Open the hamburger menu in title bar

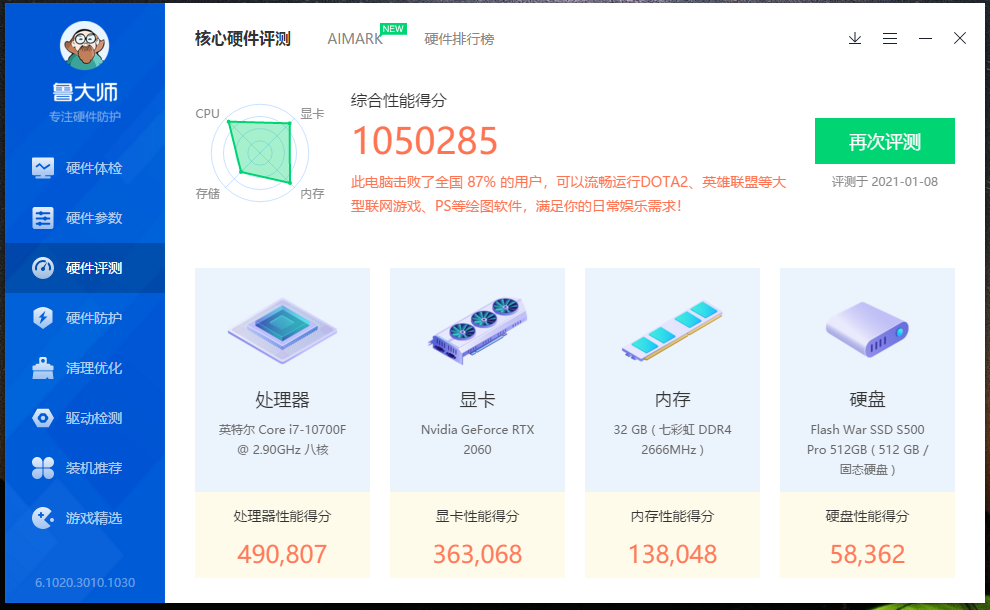[x=890, y=39]
